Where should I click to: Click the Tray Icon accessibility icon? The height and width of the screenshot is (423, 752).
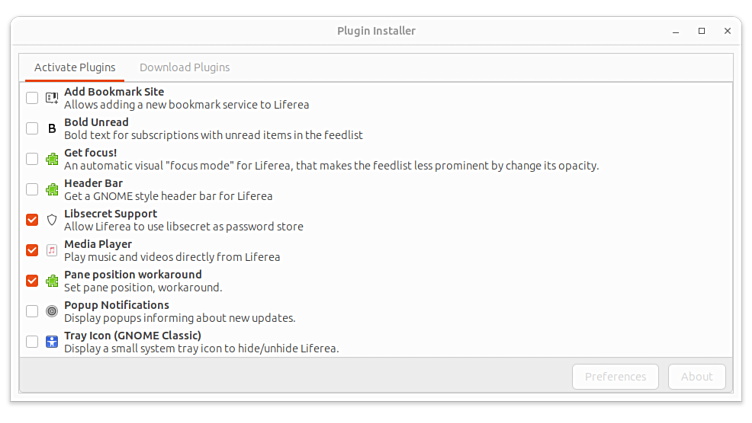click(52, 342)
